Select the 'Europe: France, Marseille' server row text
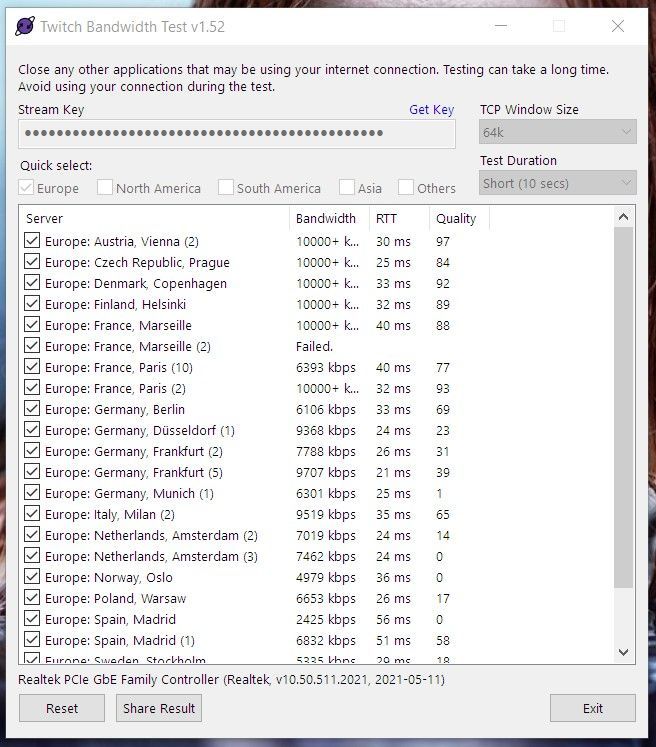 click(x=118, y=325)
